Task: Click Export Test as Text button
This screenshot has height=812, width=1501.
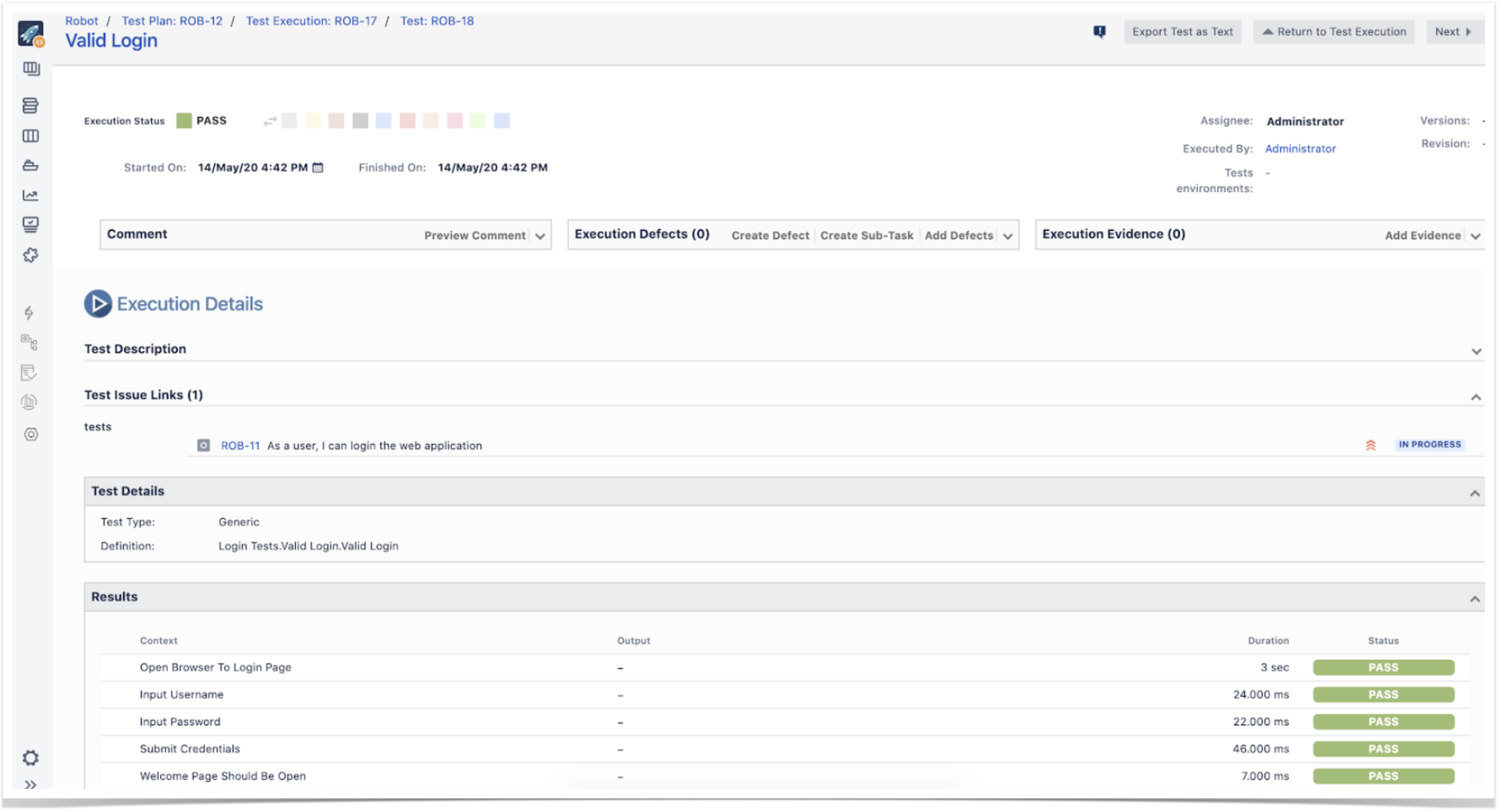Action: click(x=1183, y=32)
